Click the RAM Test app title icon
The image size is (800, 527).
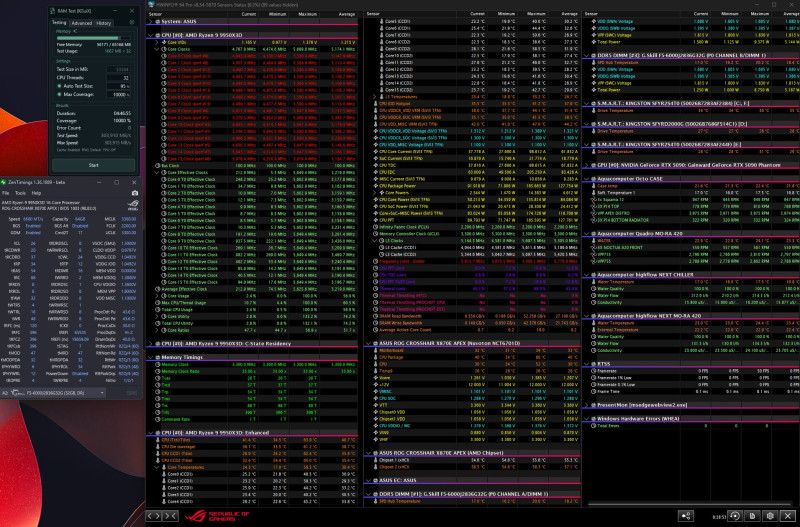click(53, 11)
